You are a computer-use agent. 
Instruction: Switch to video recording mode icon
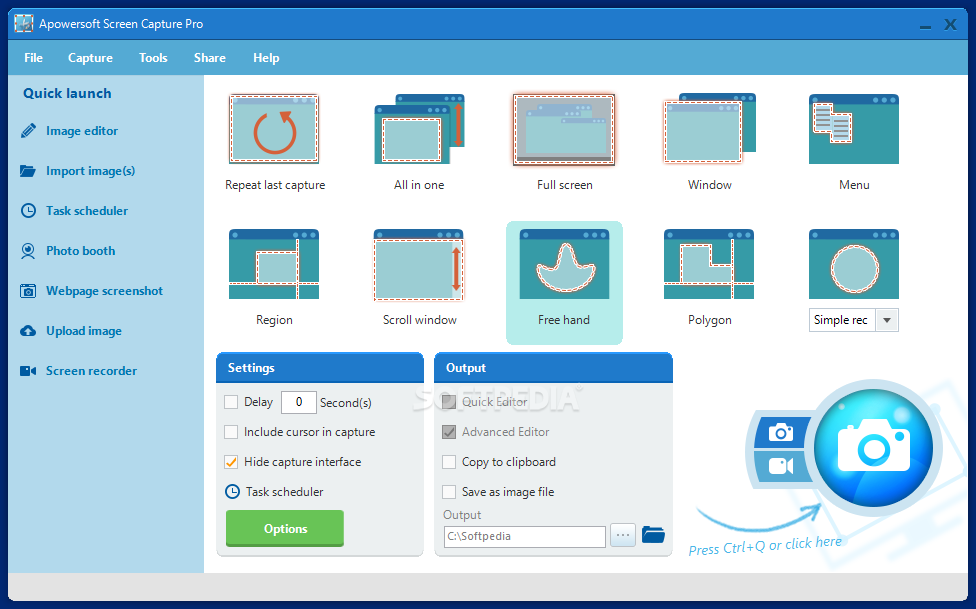tap(781, 466)
